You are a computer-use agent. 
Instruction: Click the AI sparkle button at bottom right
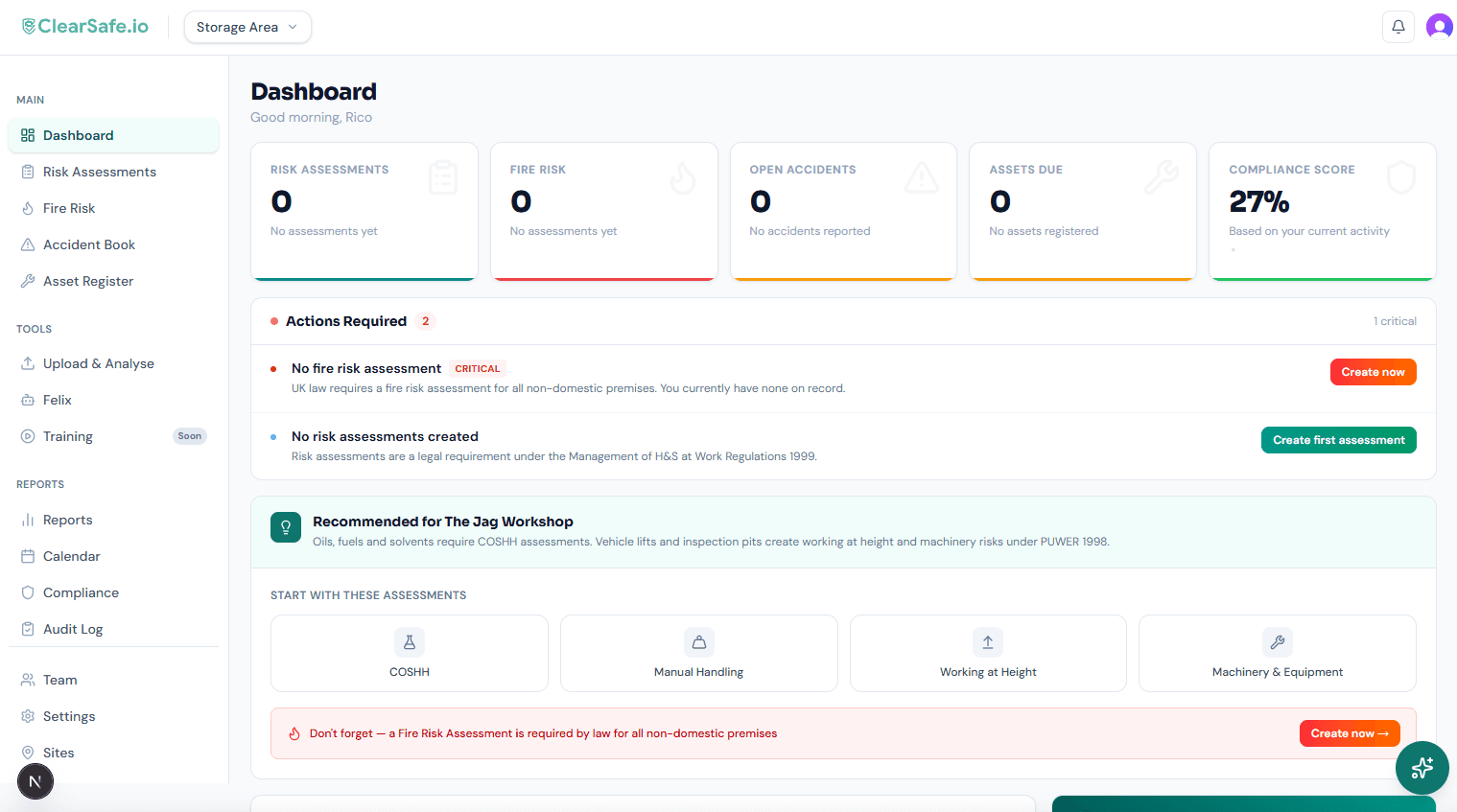click(1422, 768)
